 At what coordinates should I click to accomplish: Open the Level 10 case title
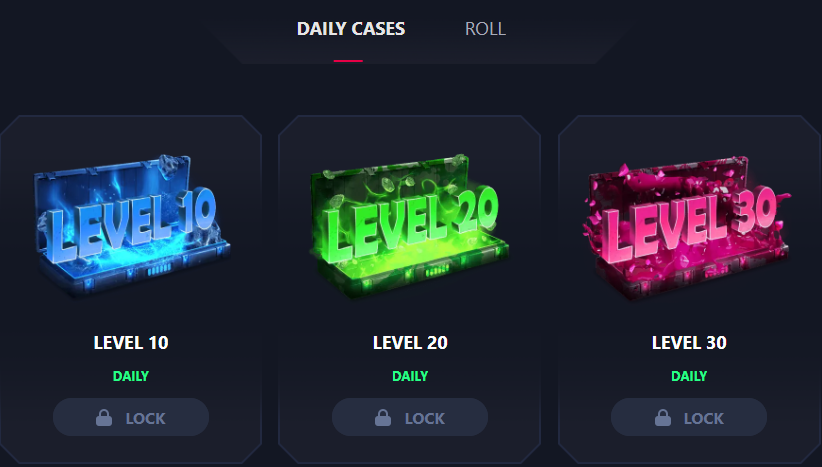(x=131, y=343)
